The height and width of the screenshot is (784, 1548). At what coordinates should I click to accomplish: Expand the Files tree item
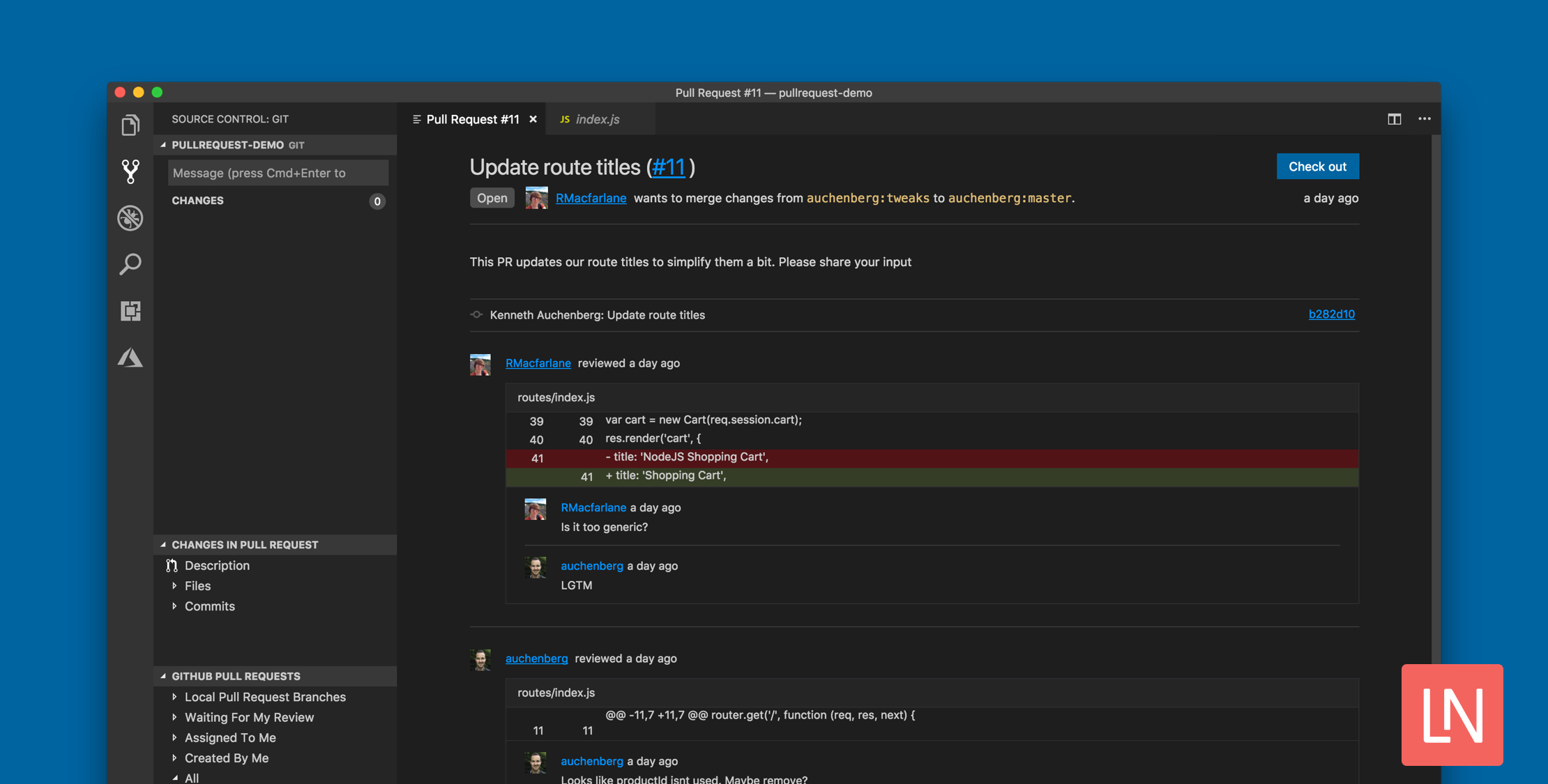pyautogui.click(x=174, y=585)
